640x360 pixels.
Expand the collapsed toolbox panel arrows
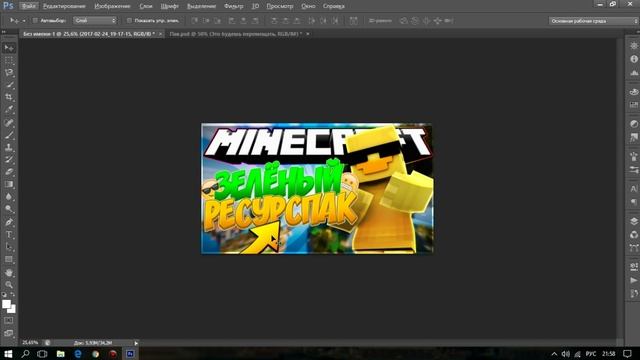pyautogui.click(x=4, y=31)
